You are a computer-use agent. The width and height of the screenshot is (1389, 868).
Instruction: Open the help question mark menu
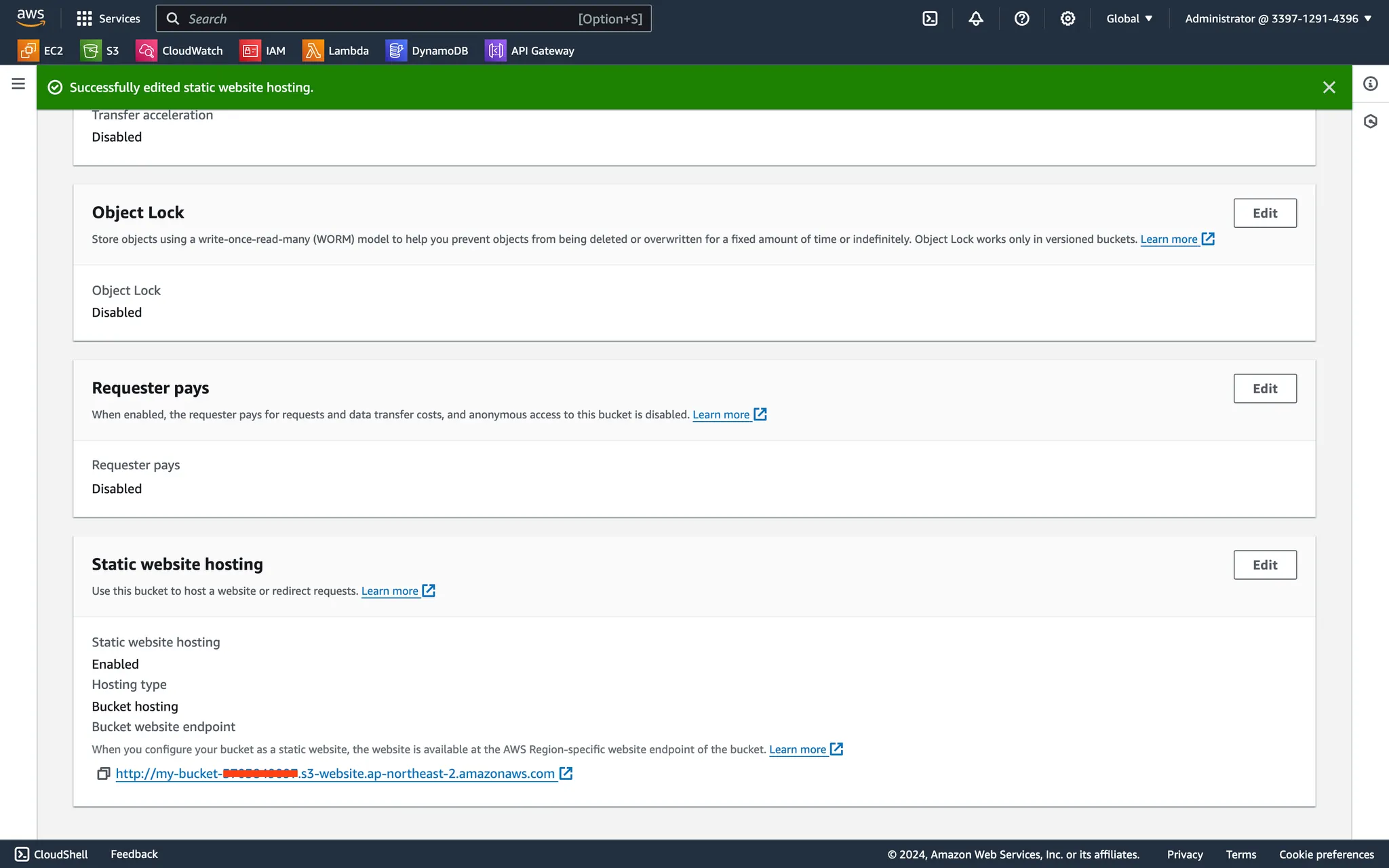tap(1021, 19)
